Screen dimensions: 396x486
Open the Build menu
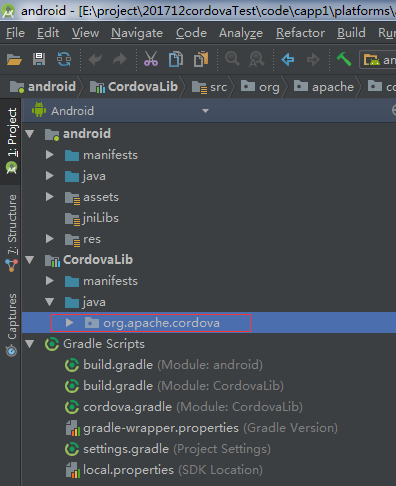(x=351, y=33)
